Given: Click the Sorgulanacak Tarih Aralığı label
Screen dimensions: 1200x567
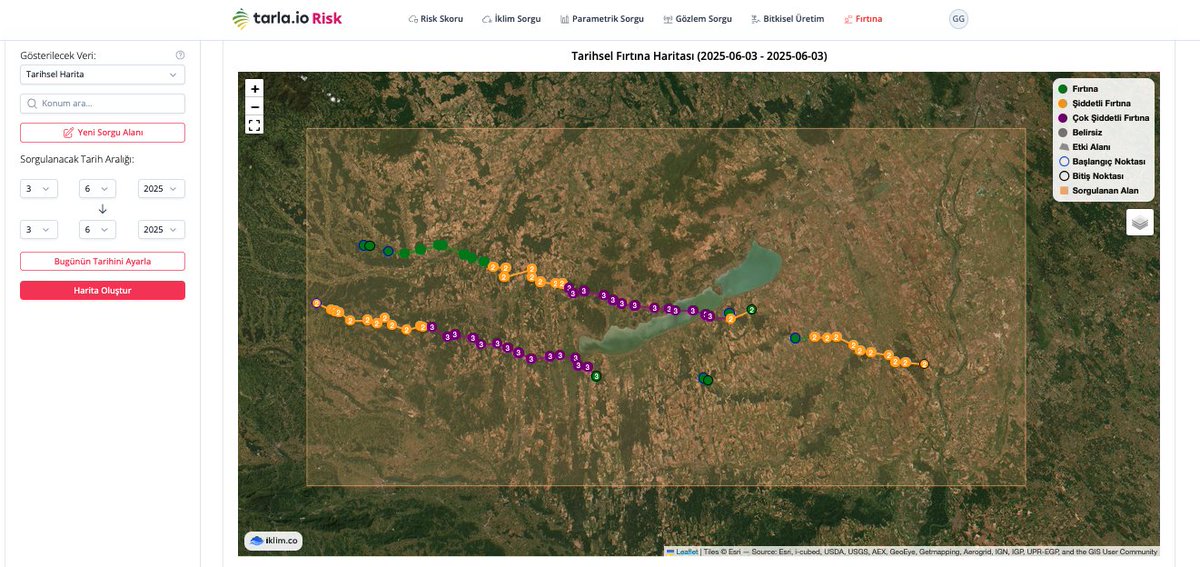Looking at the screenshot, I should coord(77,159).
